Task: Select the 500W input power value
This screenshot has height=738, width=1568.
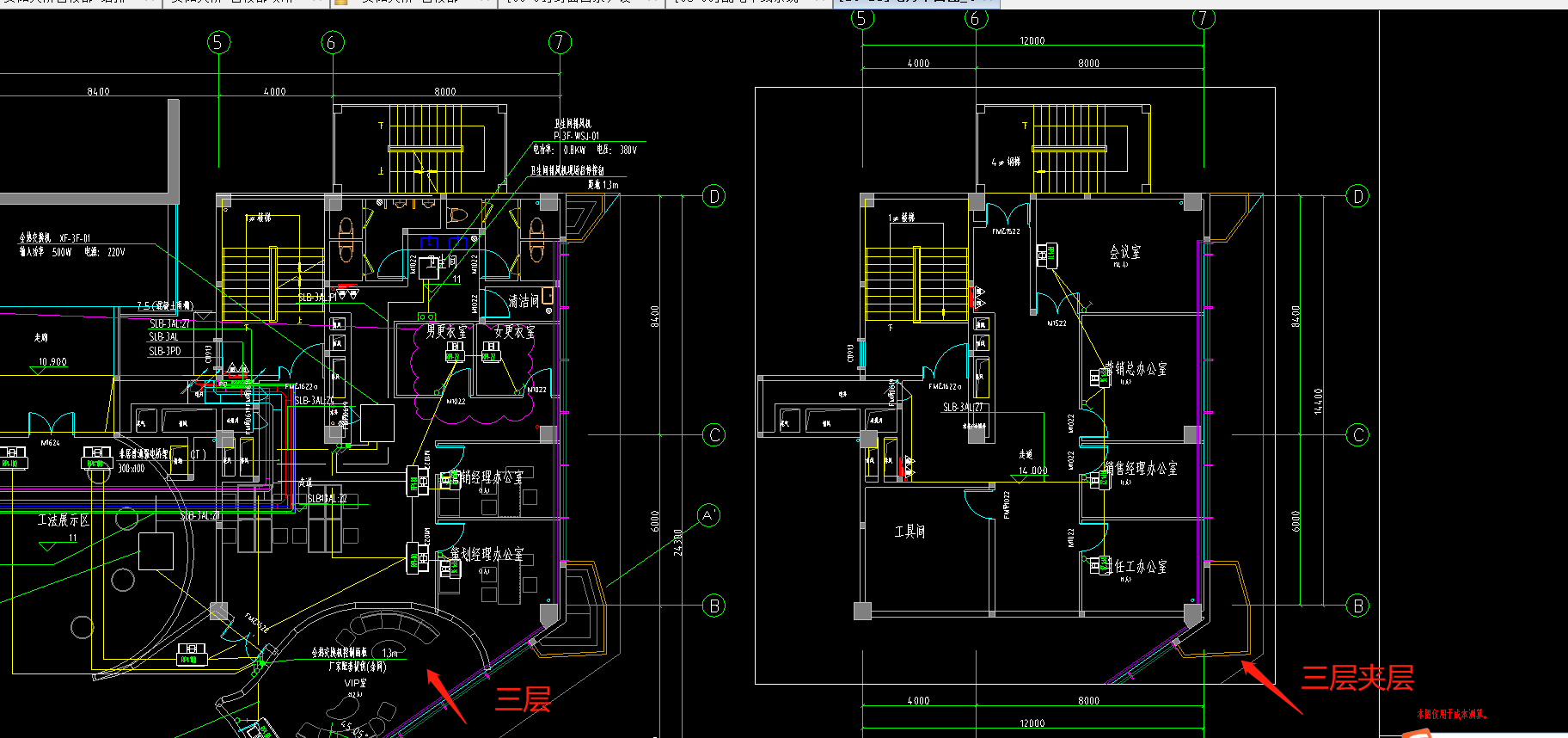Action: point(62,252)
